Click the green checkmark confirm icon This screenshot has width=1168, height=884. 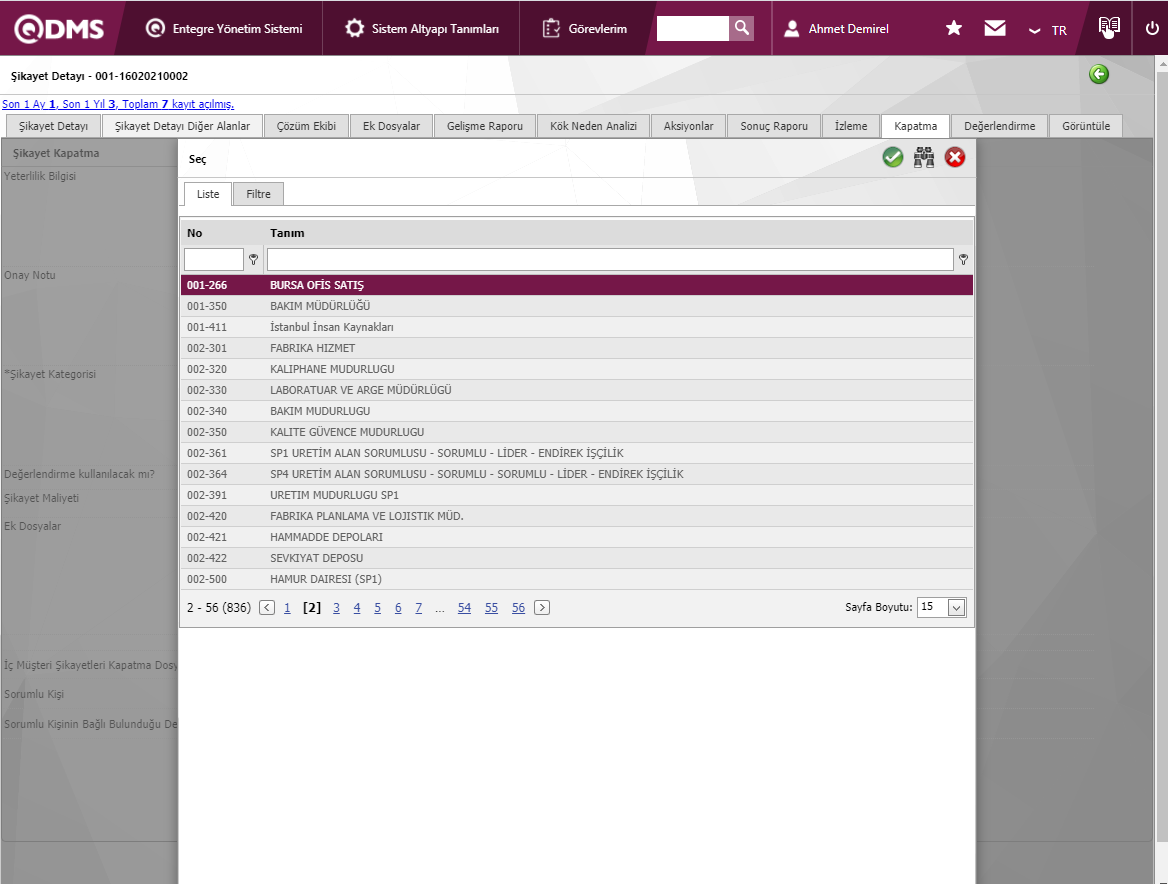893,157
